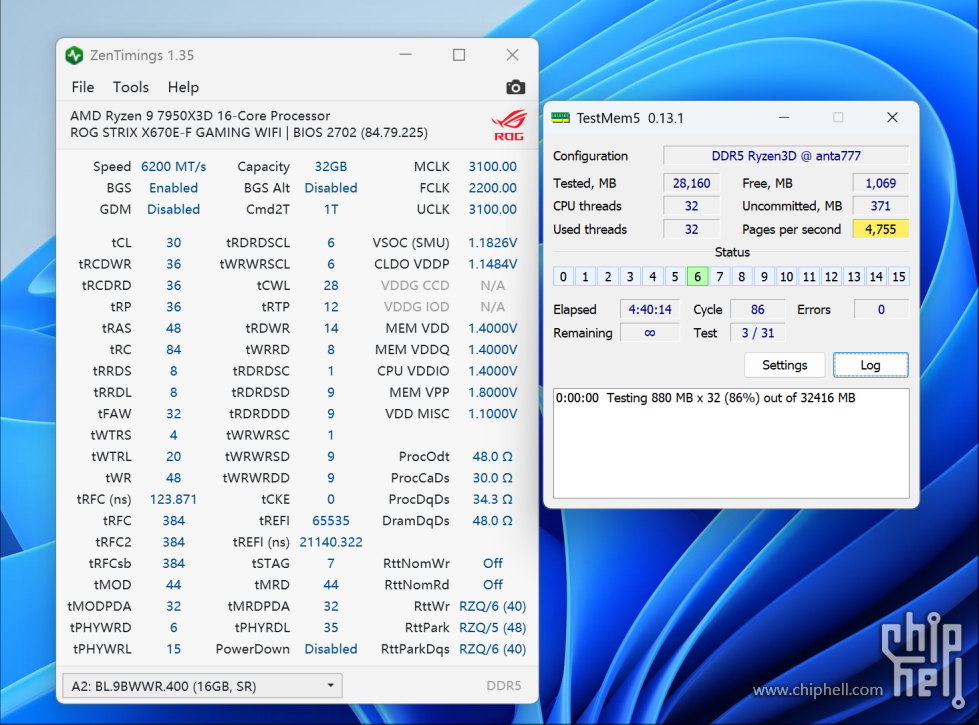Click status thread box 12 in TestMem5
The width and height of the screenshot is (979, 725).
click(x=832, y=277)
